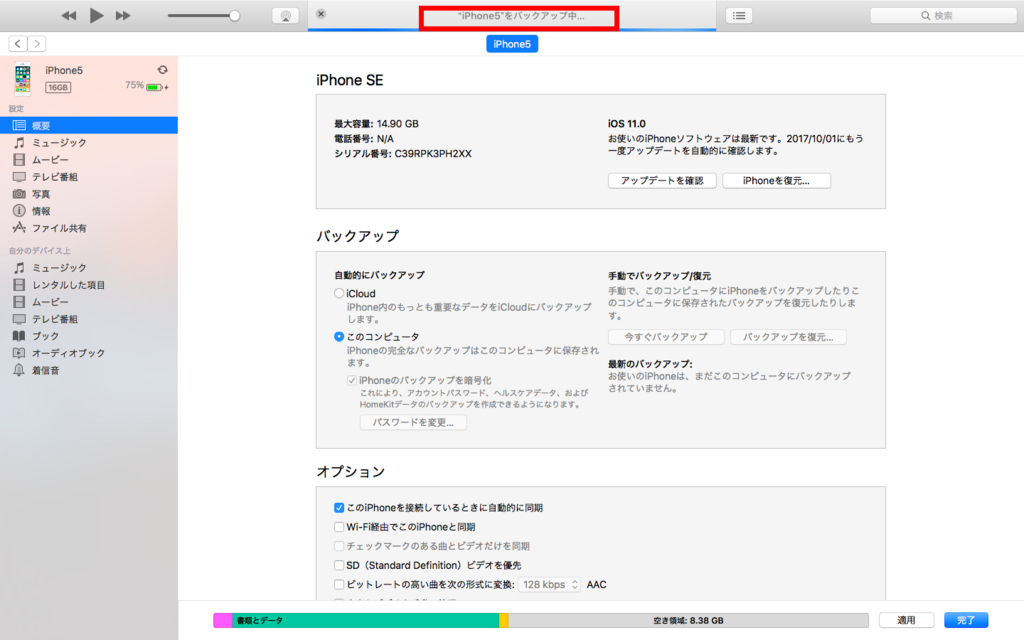1024x640 pixels.
Task: Click the rewind playback button
Action: [x=69, y=16]
